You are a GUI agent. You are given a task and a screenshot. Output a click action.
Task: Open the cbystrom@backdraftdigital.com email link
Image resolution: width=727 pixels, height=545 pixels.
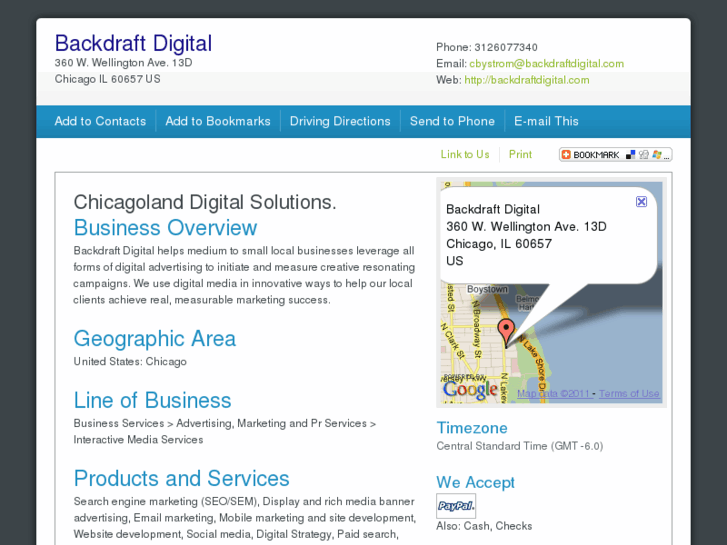coord(546,64)
